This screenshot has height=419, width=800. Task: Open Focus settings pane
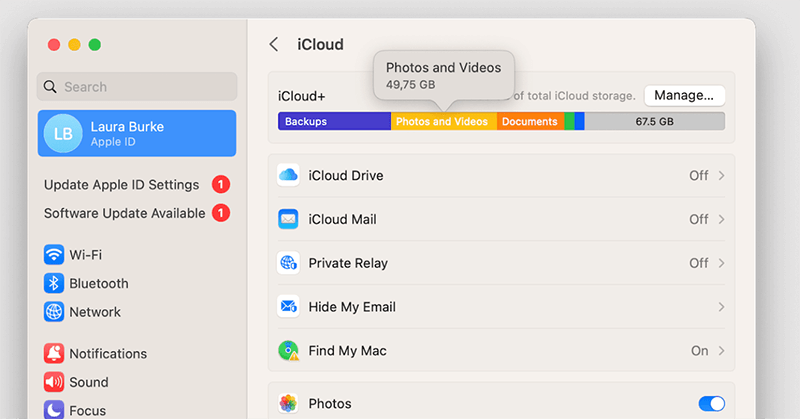coord(88,410)
